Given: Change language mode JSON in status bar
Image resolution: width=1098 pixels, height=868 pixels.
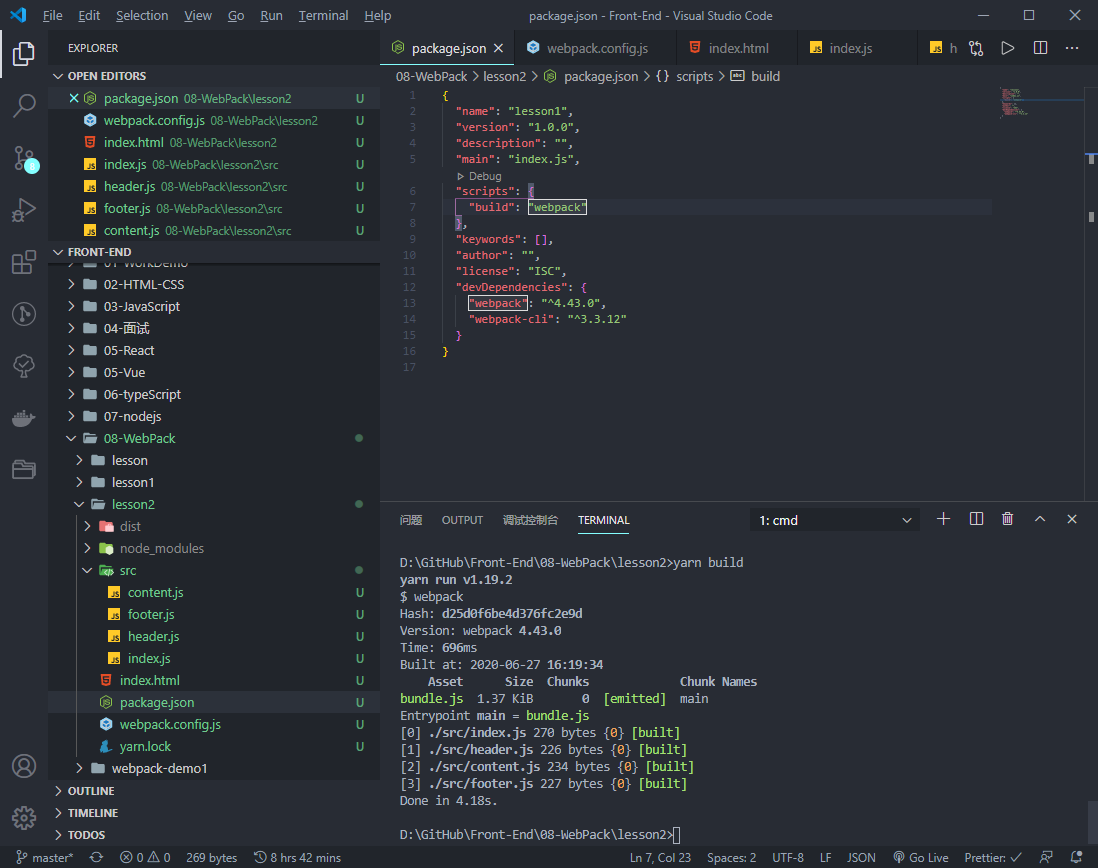Looking at the screenshot, I should pyautogui.click(x=861, y=858).
